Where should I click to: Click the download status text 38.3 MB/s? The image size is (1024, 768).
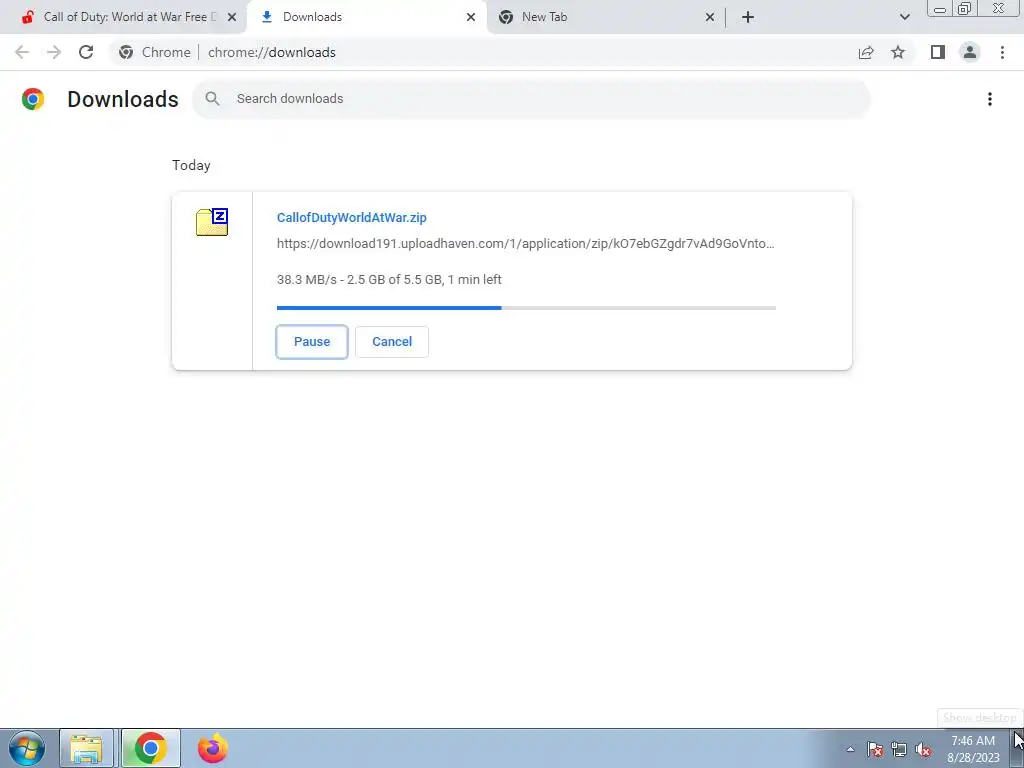point(389,280)
